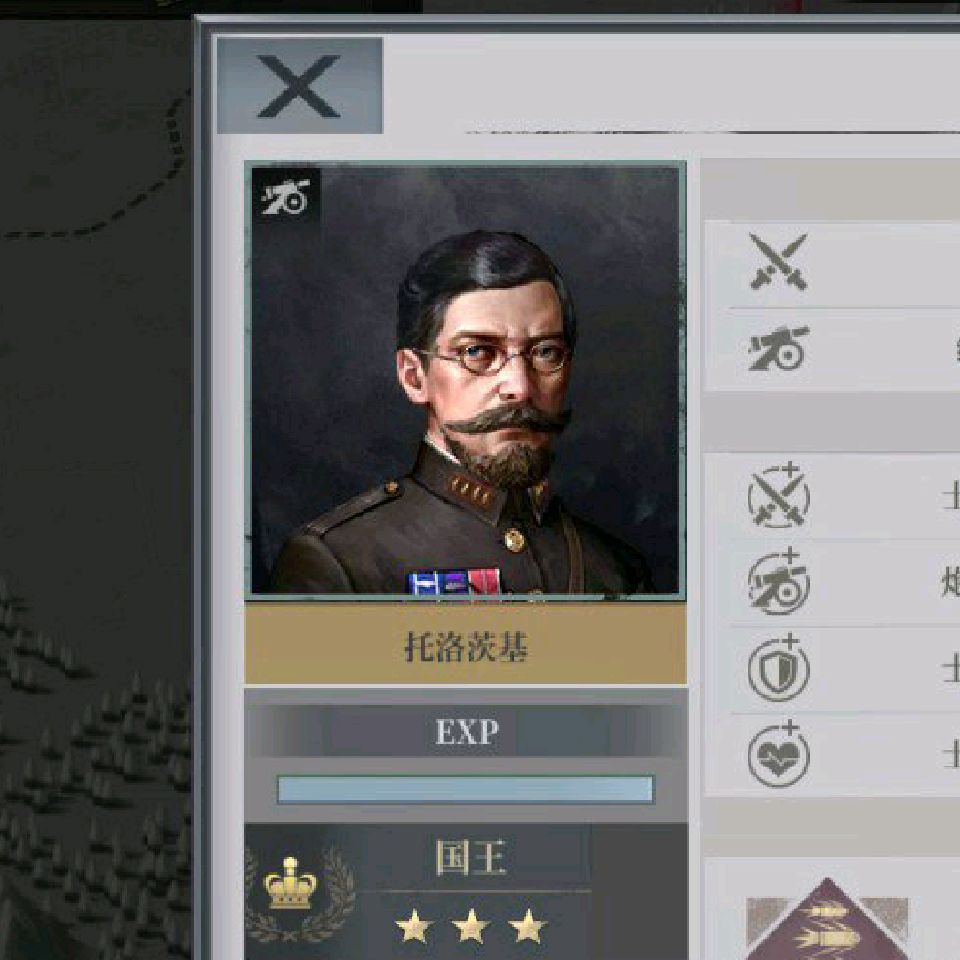Click the cannon artillery stat icon
This screenshot has height=960, width=960.
[778, 348]
